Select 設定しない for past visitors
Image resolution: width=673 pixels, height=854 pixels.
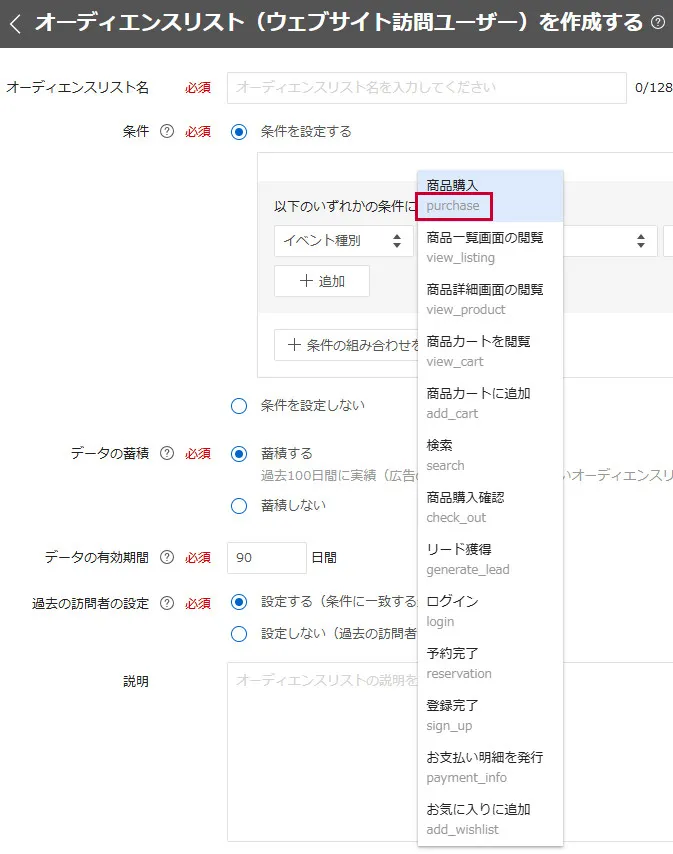[239, 633]
